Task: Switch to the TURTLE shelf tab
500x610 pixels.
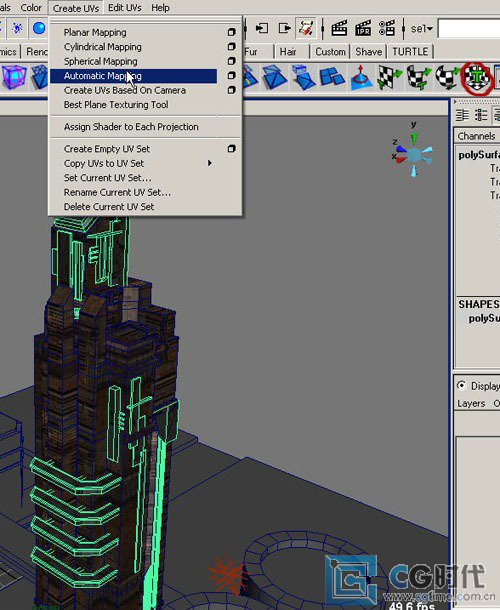Action: click(x=410, y=51)
